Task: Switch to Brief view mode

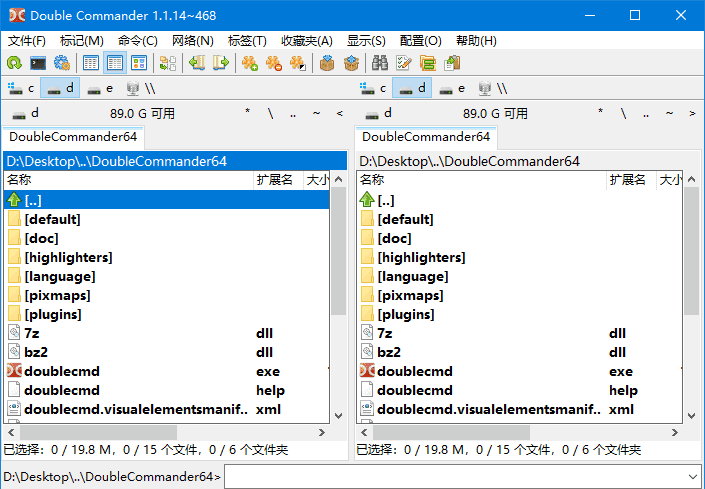Action: 91,63
